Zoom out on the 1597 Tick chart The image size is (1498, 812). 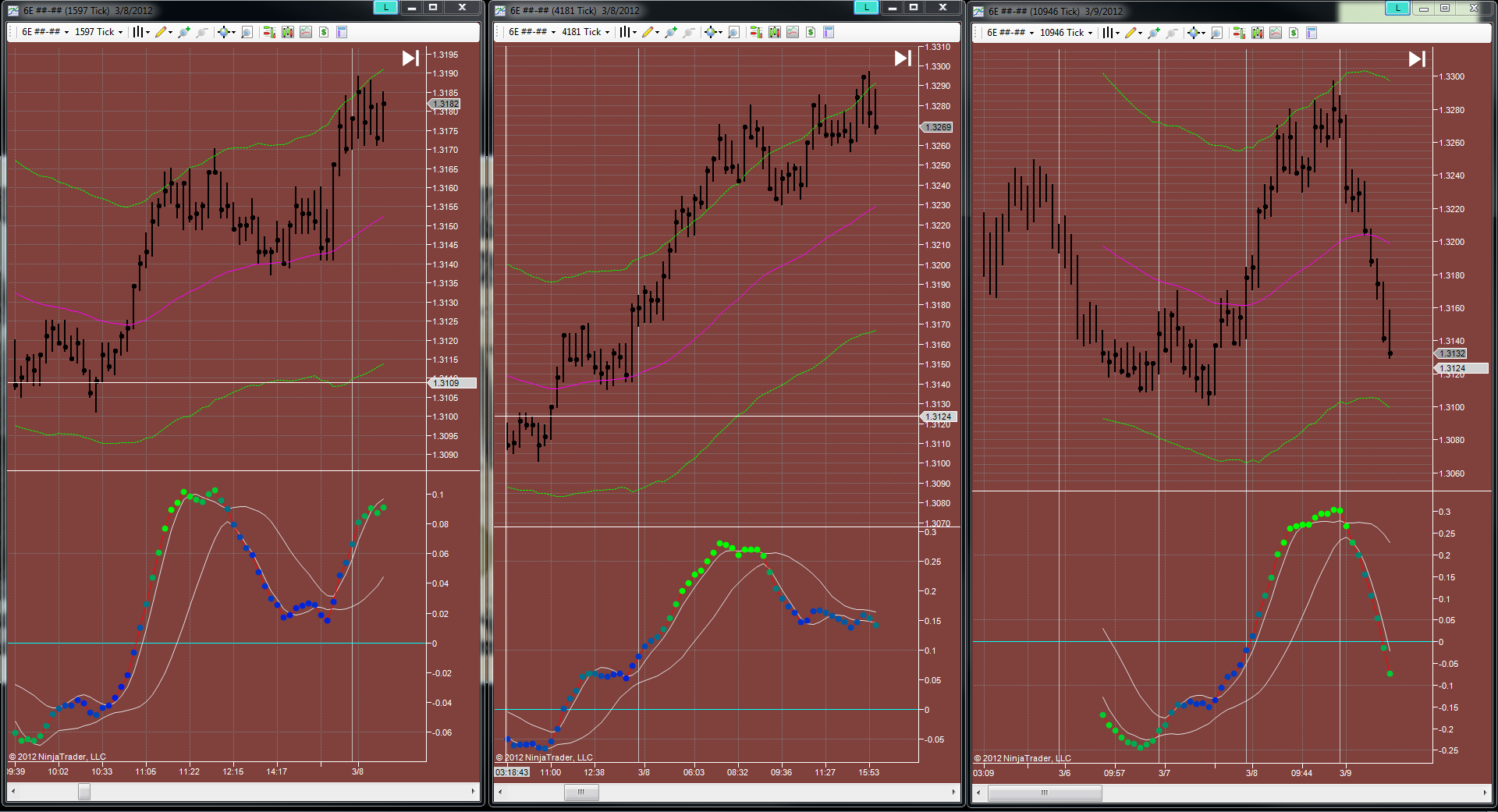202,32
